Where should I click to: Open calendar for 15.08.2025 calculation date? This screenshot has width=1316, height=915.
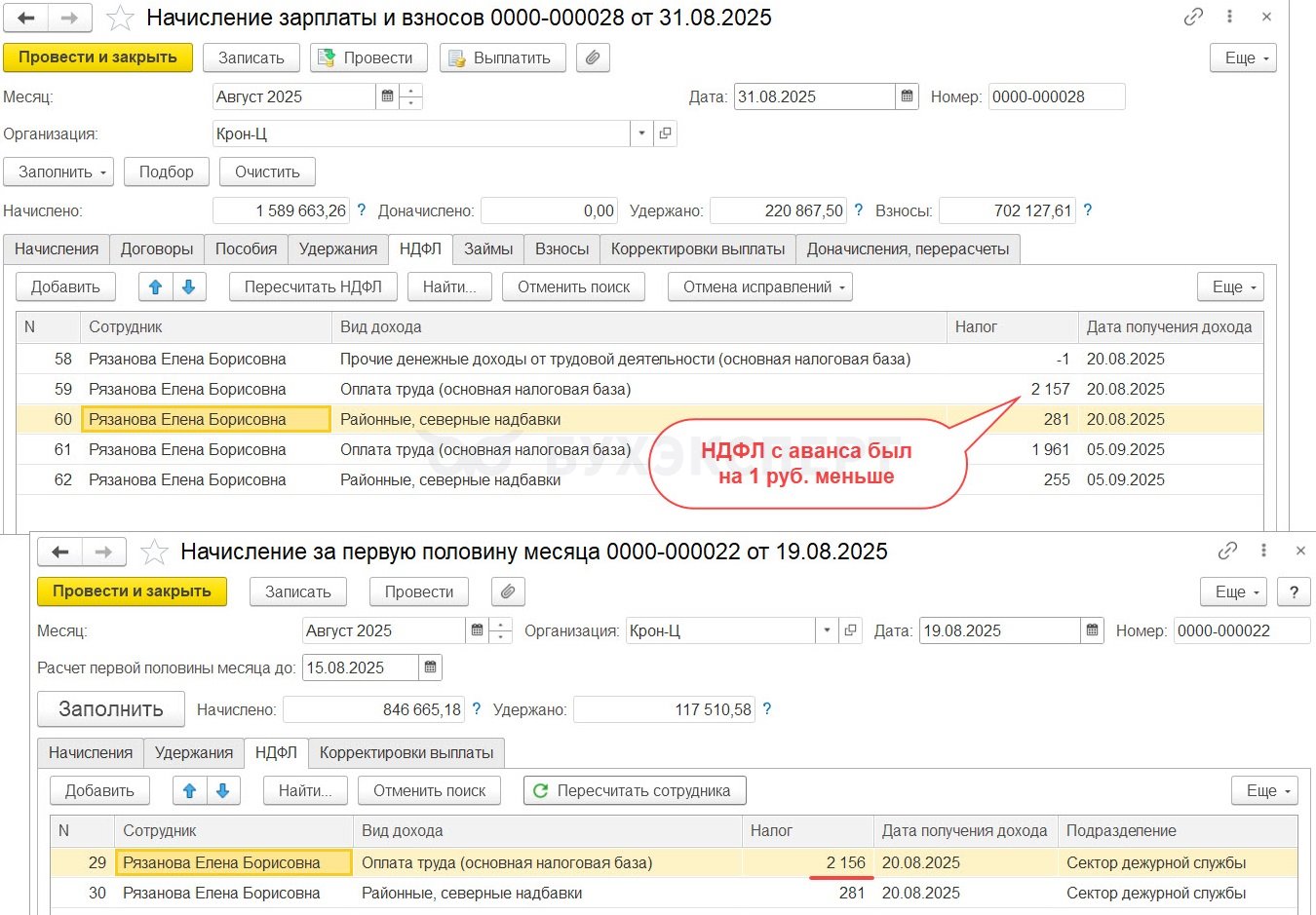(431, 667)
